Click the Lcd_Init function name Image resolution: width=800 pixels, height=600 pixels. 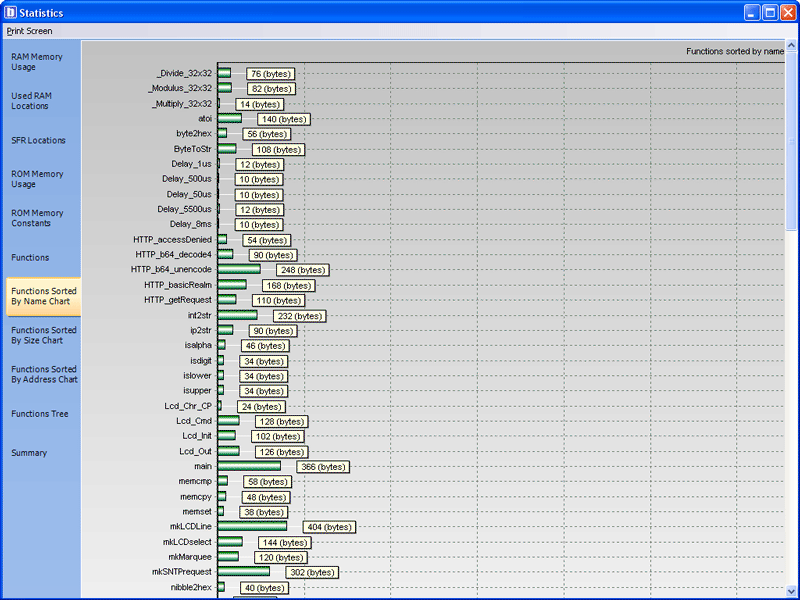coord(197,436)
